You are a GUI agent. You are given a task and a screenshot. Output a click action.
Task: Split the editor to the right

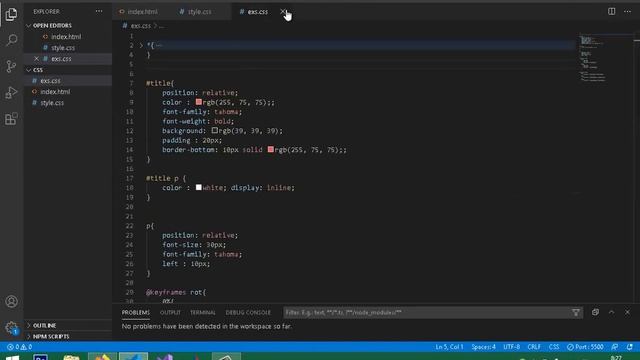tap(611, 11)
